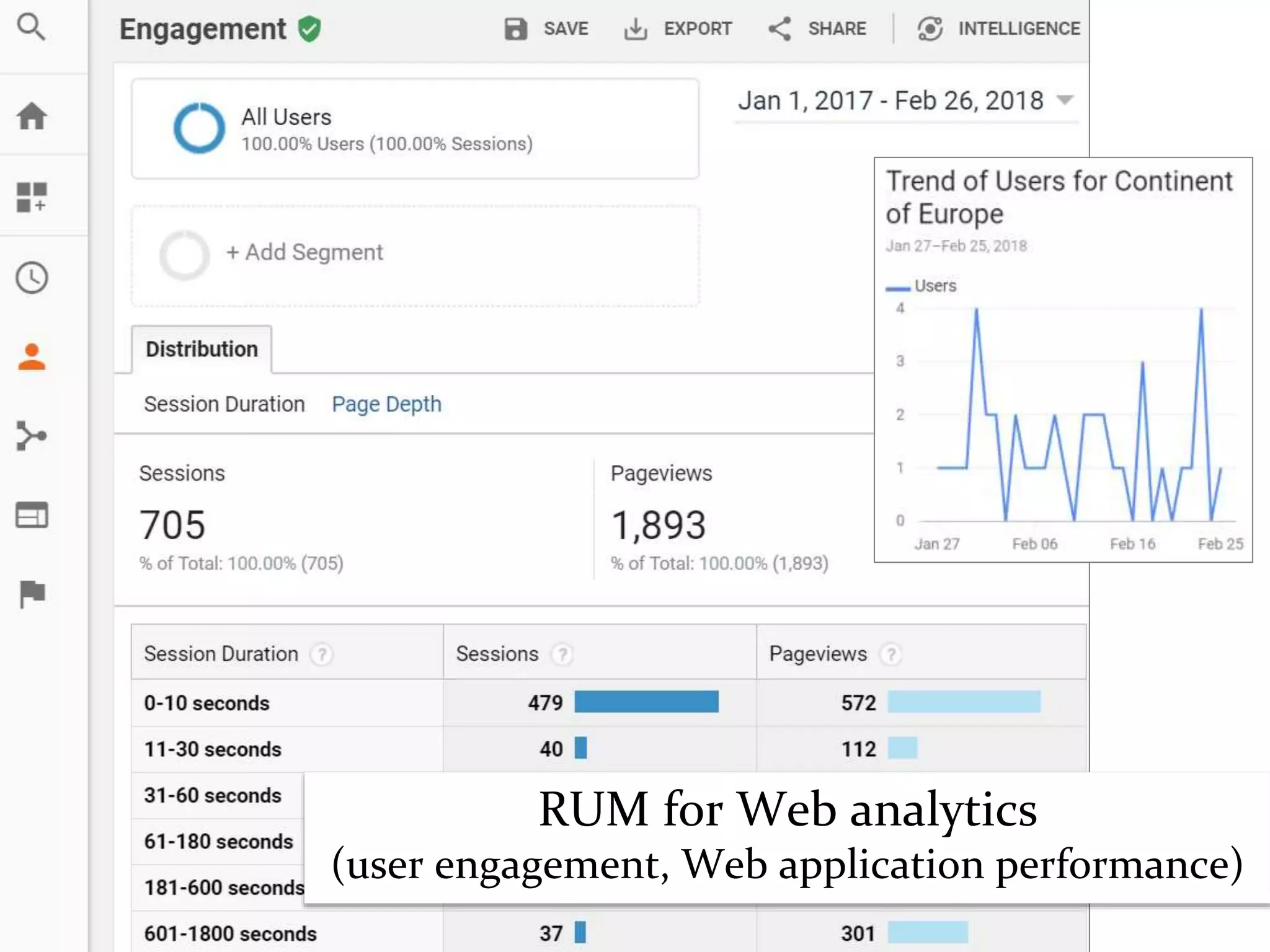Select the Audience person icon
The height and width of the screenshot is (952, 1270).
[32, 357]
